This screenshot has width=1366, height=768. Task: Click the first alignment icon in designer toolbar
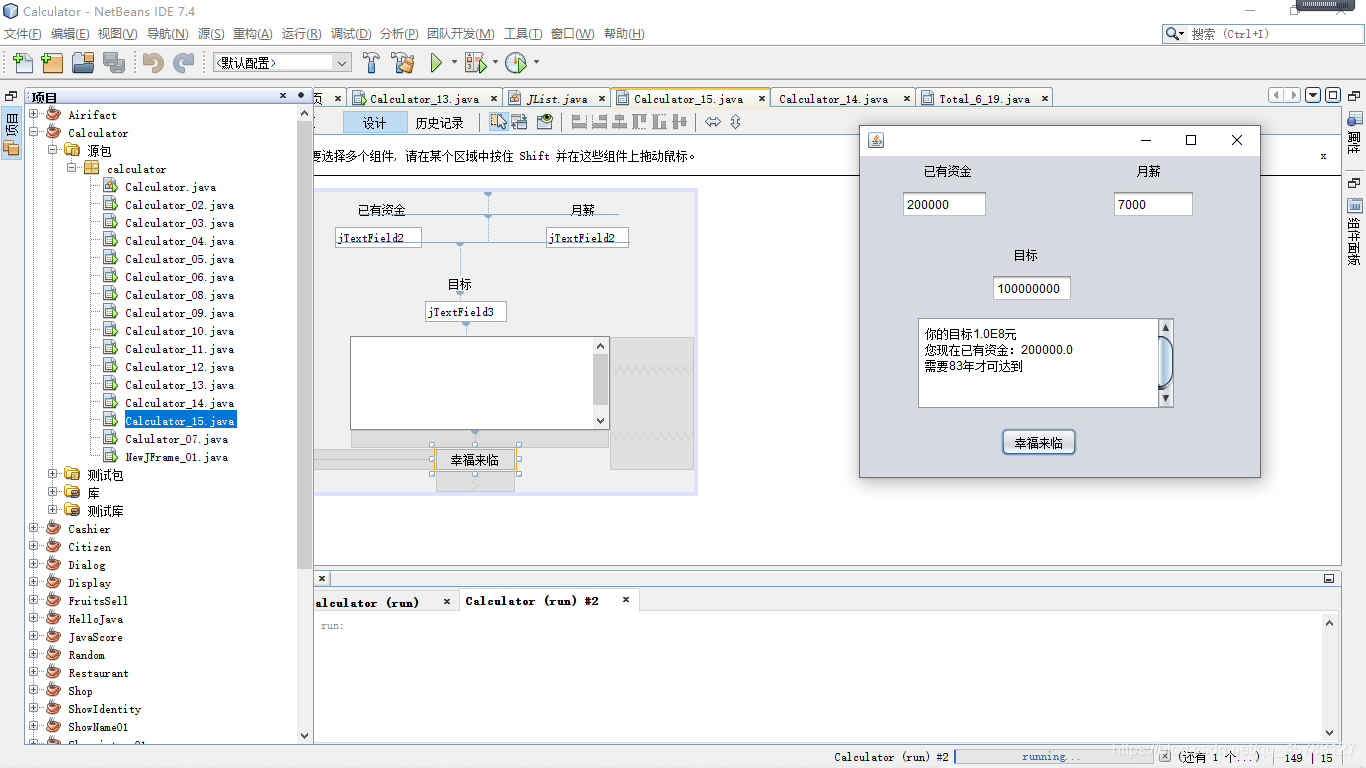579,122
